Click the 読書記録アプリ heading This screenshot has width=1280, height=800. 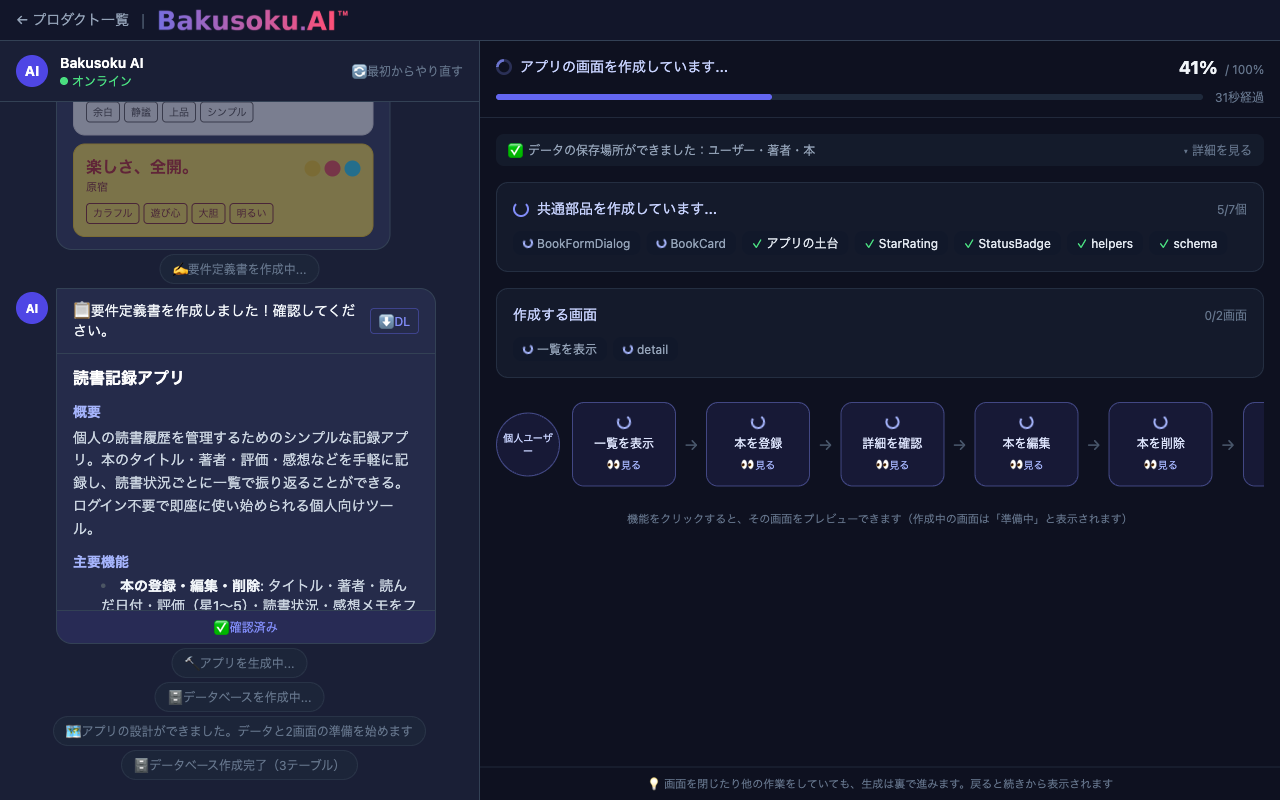[x=129, y=378]
